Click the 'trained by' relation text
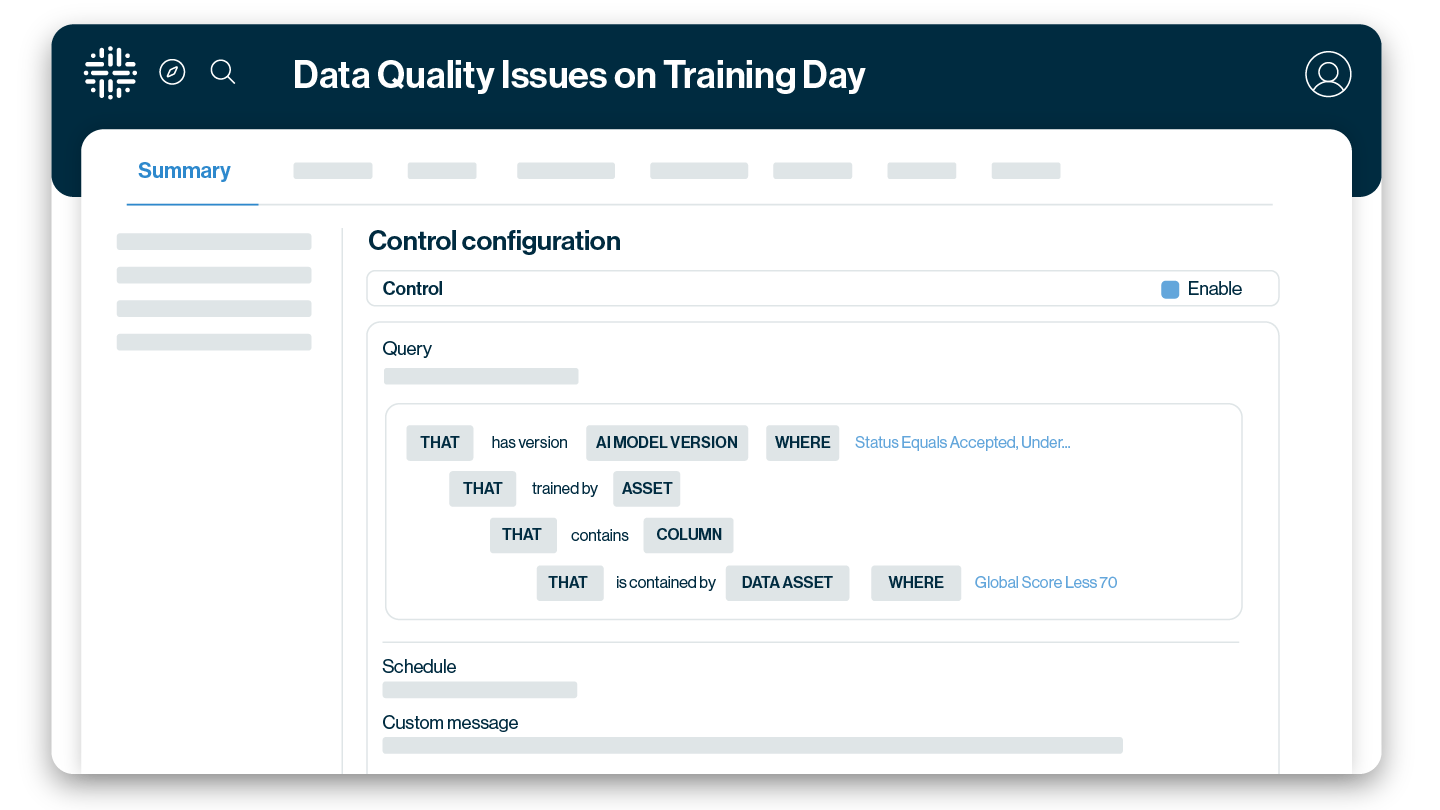The image size is (1440, 810). (x=565, y=489)
